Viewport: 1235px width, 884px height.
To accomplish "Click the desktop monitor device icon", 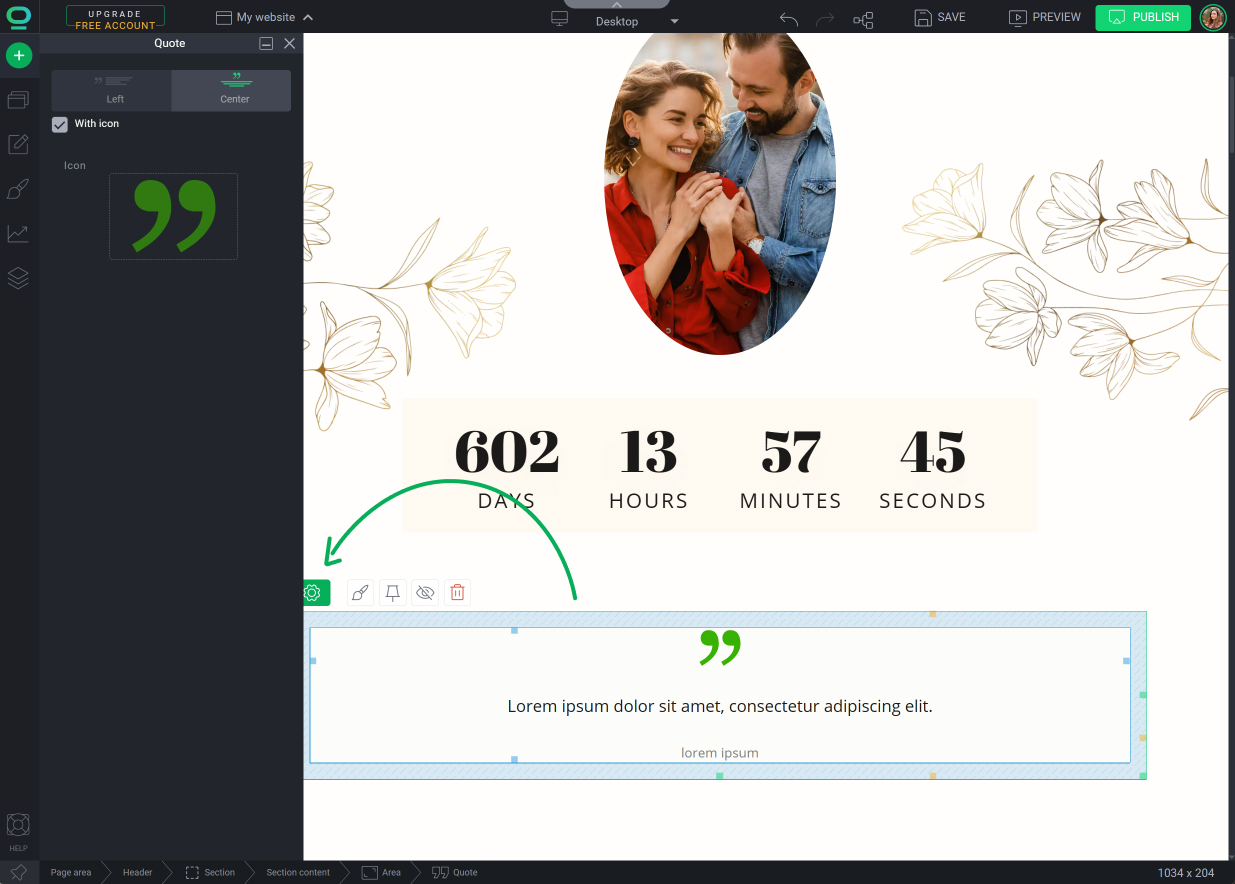I will click(560, 19).
